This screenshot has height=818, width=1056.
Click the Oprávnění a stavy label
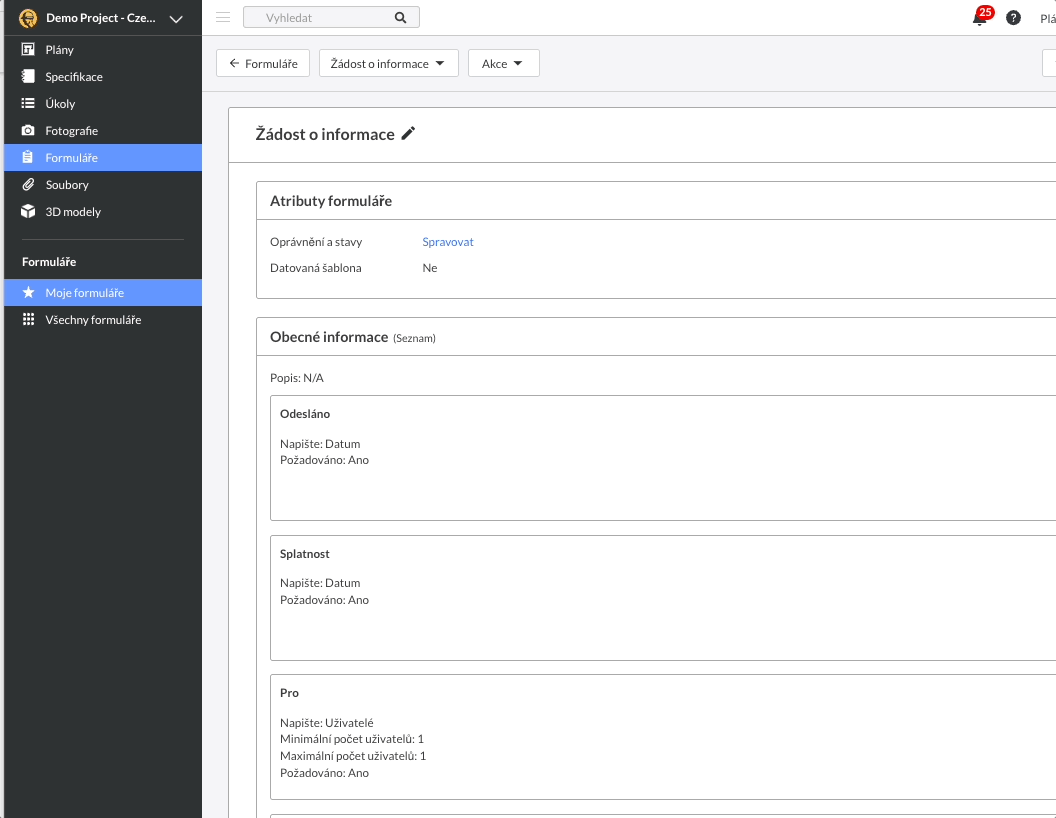316,242
